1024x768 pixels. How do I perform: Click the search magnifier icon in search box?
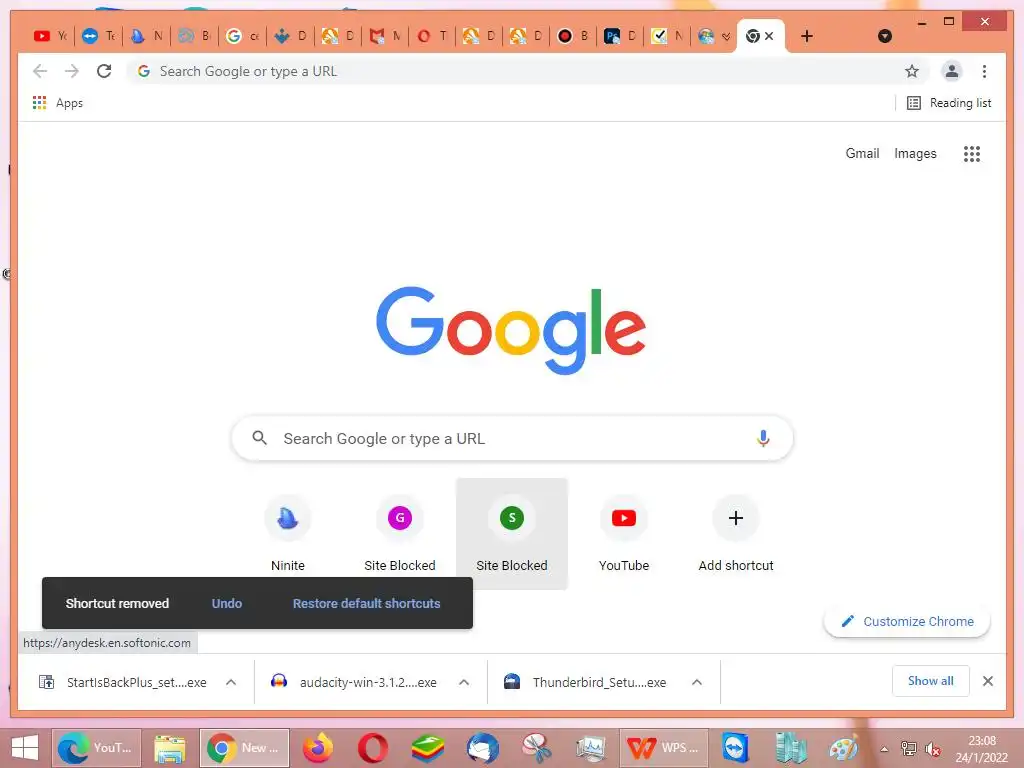click(x=259, y=438)
